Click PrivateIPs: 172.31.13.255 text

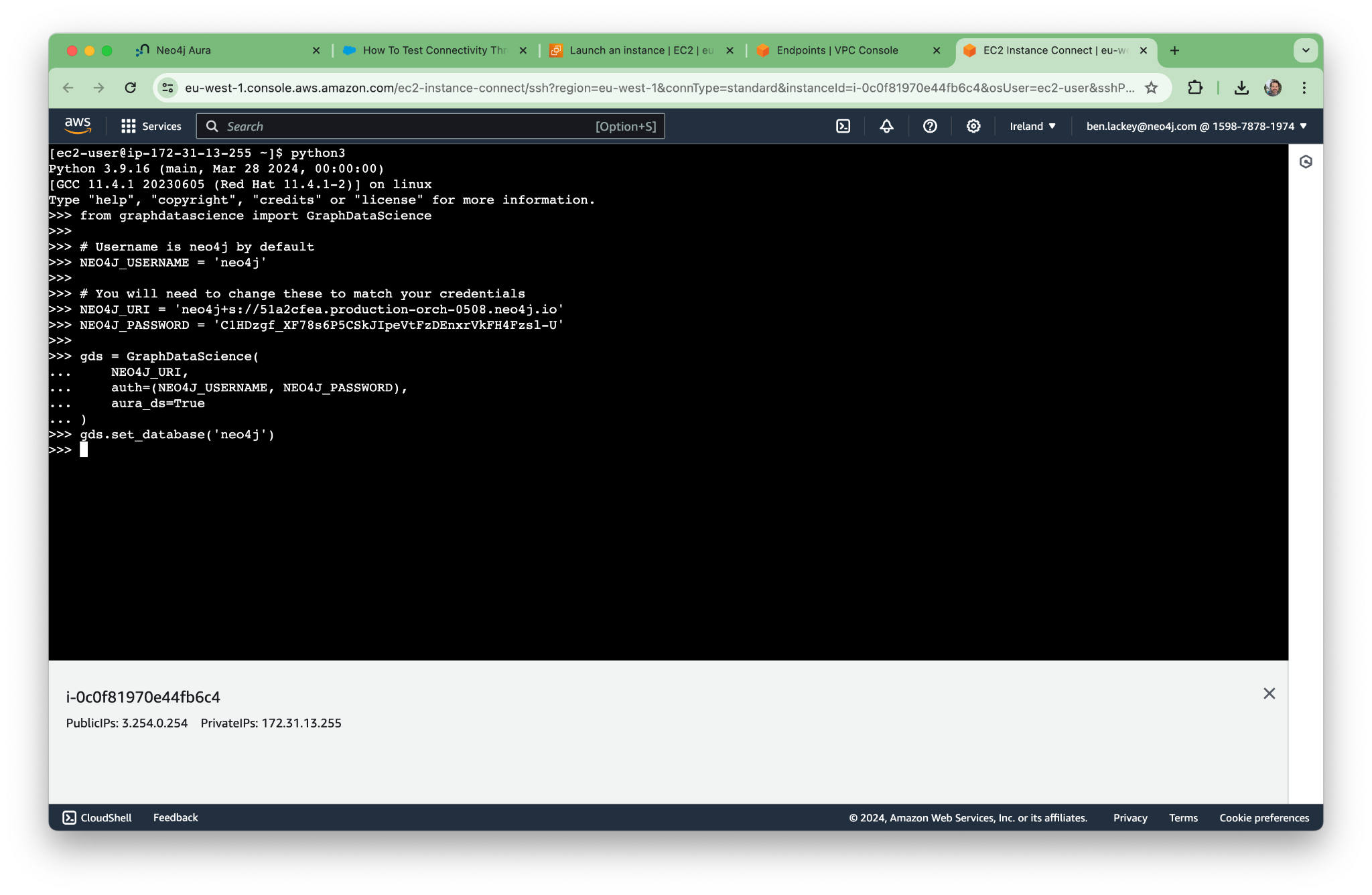(x=271, y=723)
